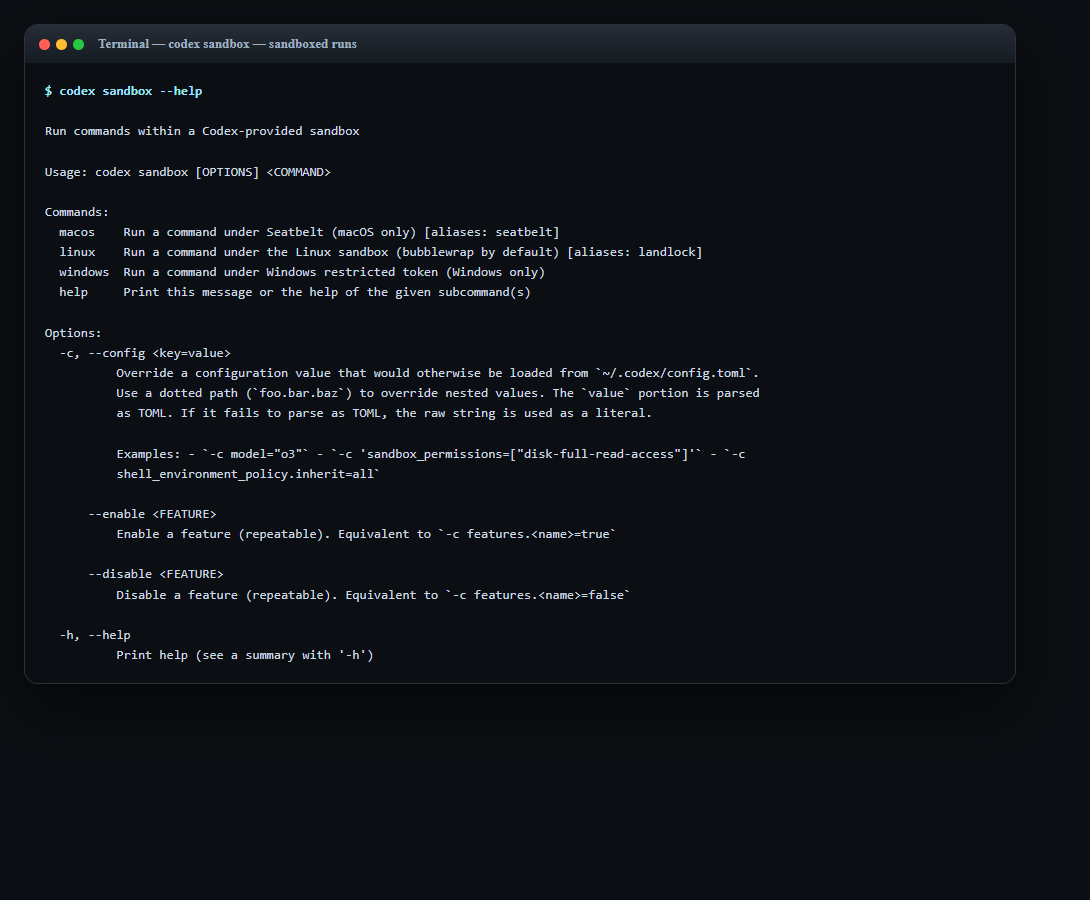Screen dimensions: 1090x900
Task: Click 'Print help (see a summary with -h)' line
Action: (245, 655)
